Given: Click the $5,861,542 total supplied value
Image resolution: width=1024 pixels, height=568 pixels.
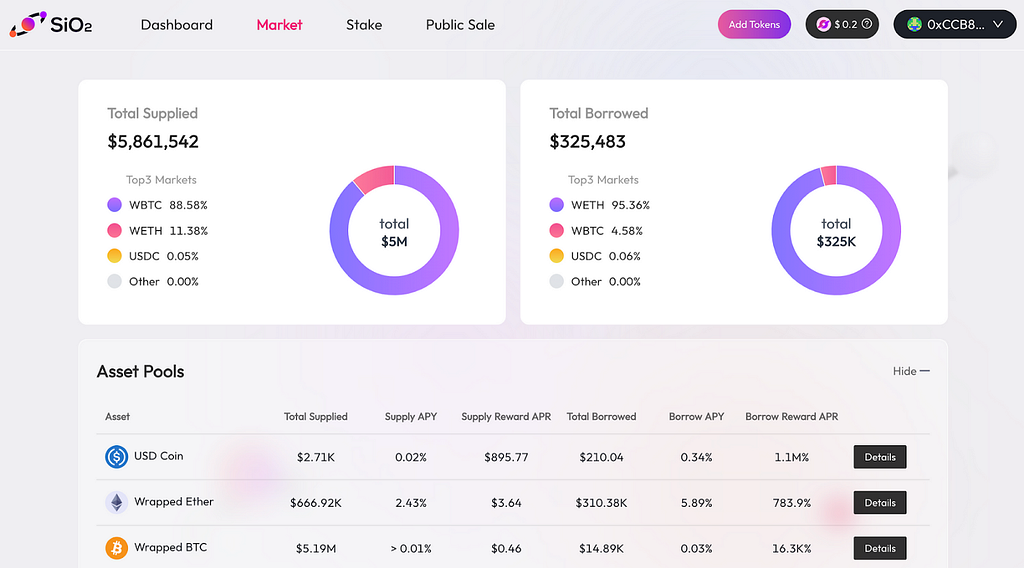Looking at the screenshot, I should click(x=153, y=142).
